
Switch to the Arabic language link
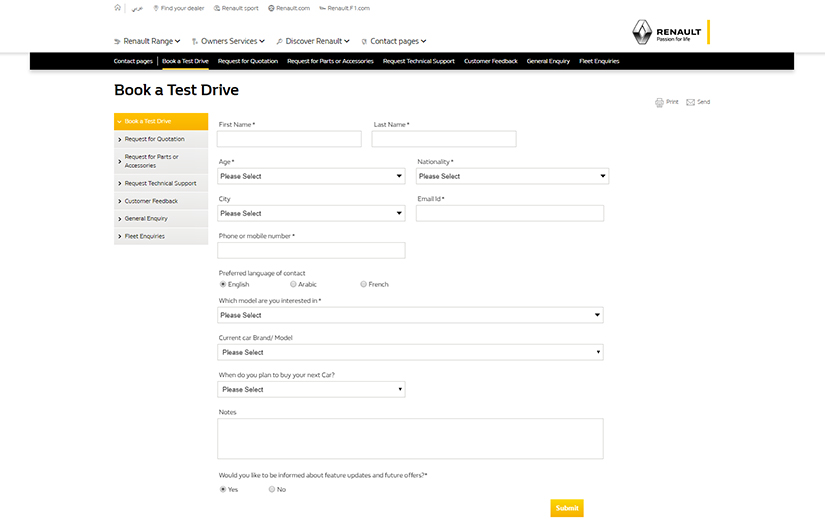[x=137, y=8]
